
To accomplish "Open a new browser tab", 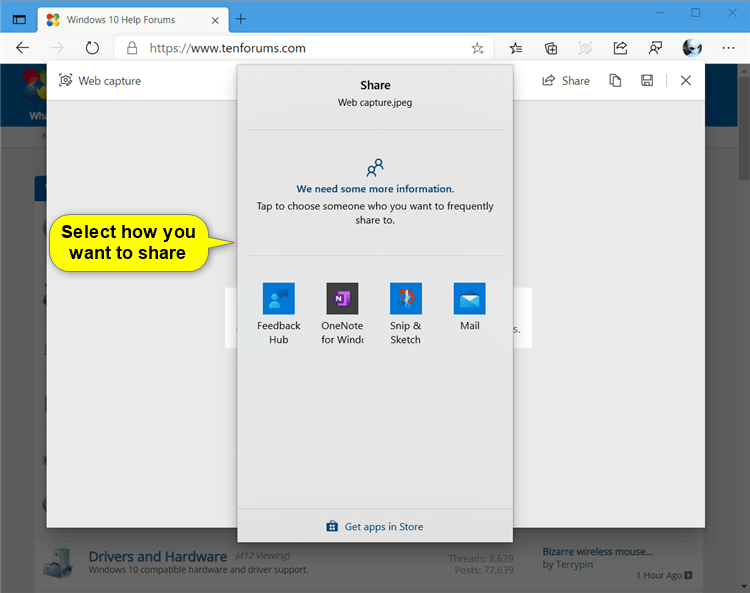I will point(241,19).
